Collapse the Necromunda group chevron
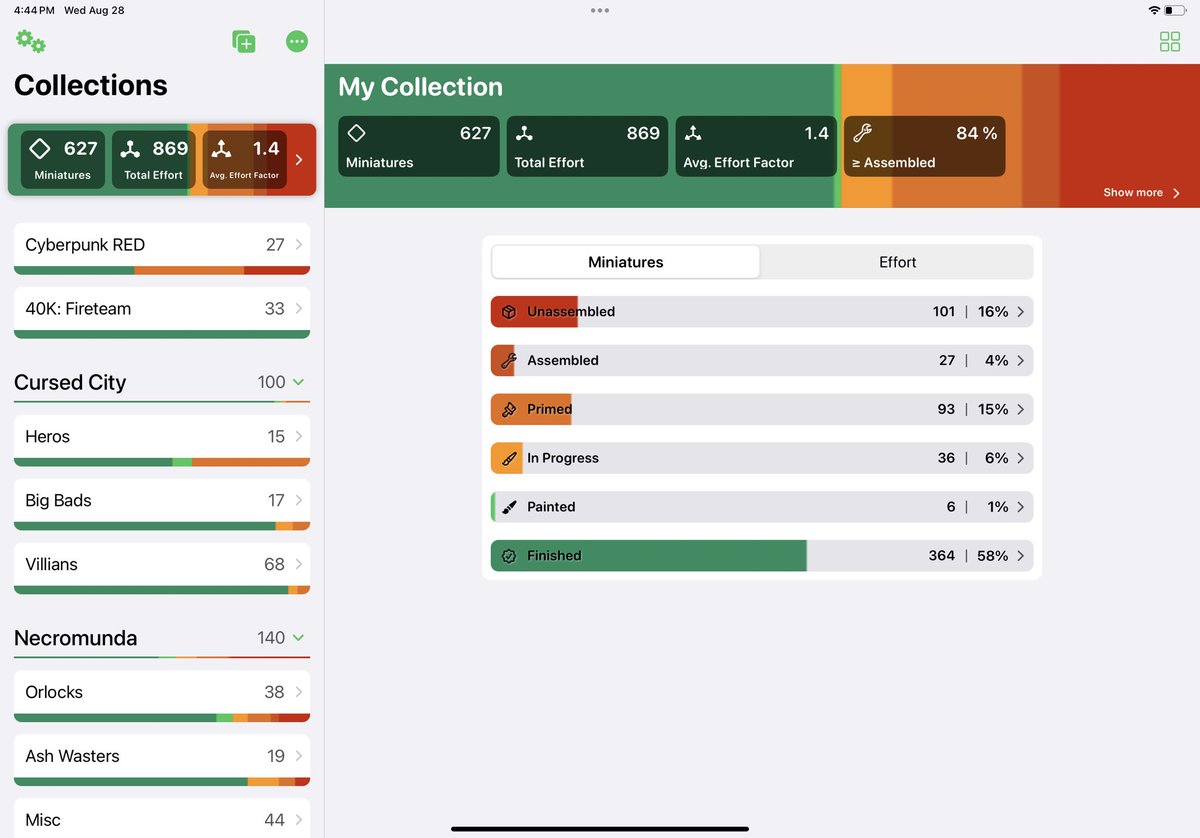The image size is (1200, 838). 298,638
